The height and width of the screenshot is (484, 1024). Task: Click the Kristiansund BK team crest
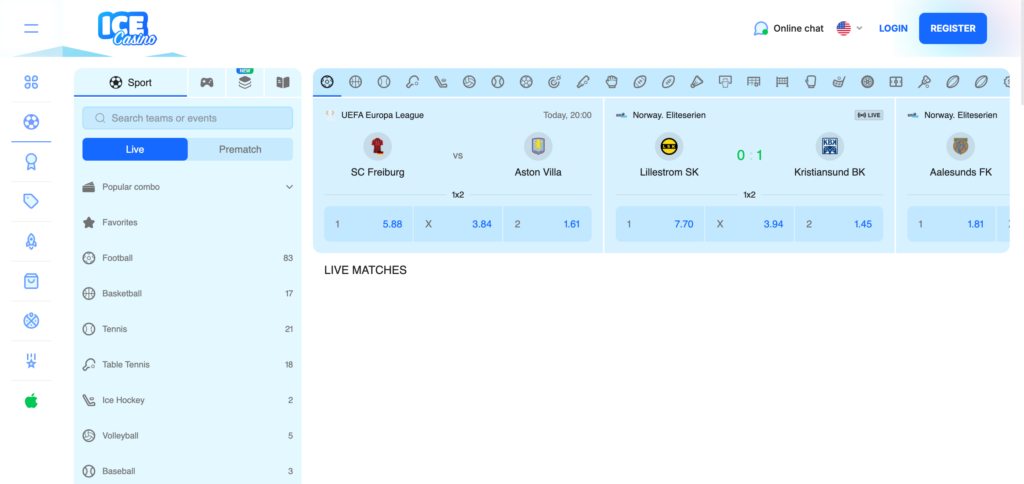point(829,146)
